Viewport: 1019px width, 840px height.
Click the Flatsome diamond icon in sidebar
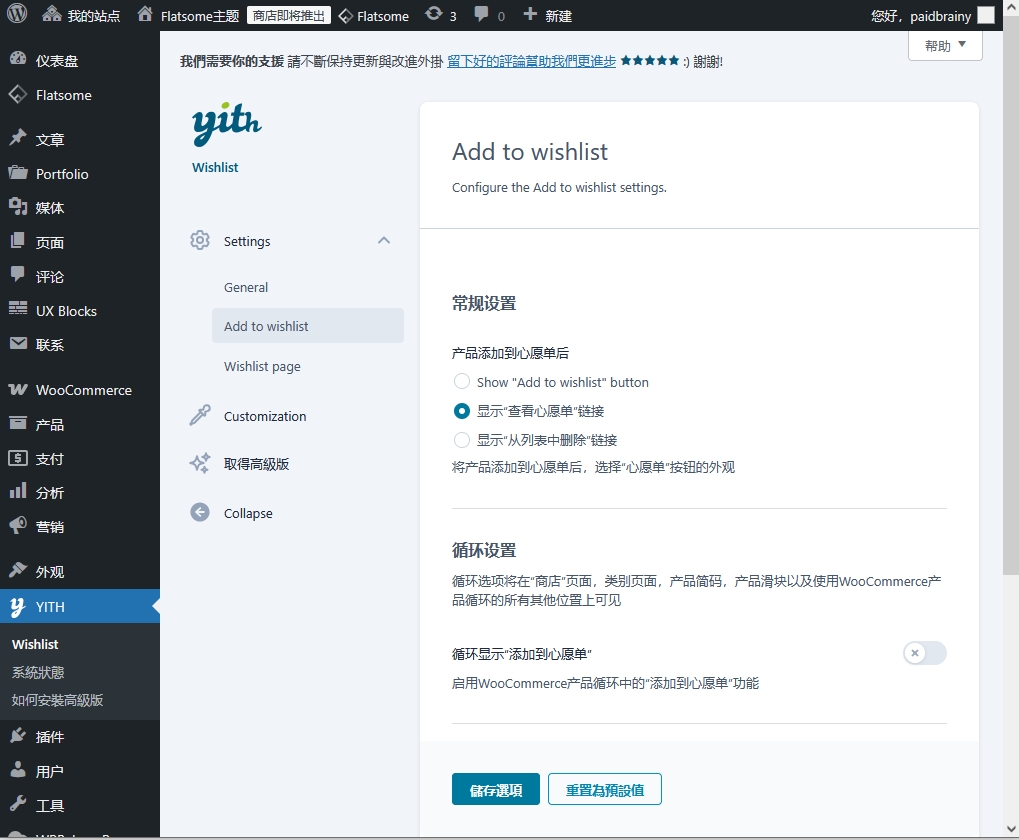pyautogui.click(x=18, y=95)
